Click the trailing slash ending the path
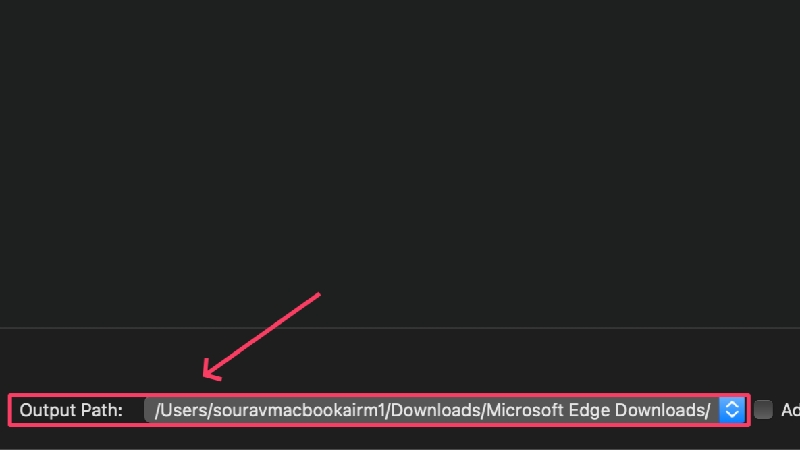This screenshot has width=800, height=450. tap(707, 410)
